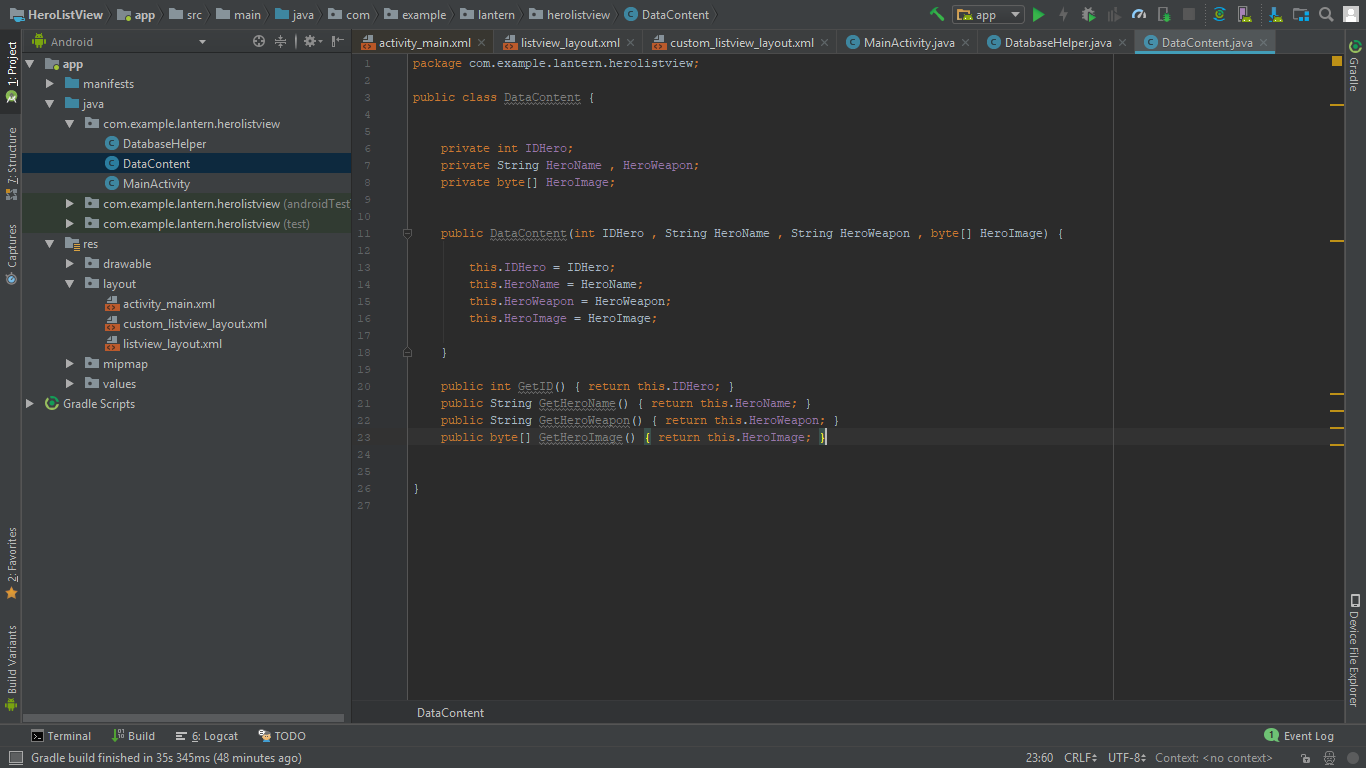The image size is (1366, 768).
Task: Click the DataContent breadcrumb below editor
Action: 450,713
